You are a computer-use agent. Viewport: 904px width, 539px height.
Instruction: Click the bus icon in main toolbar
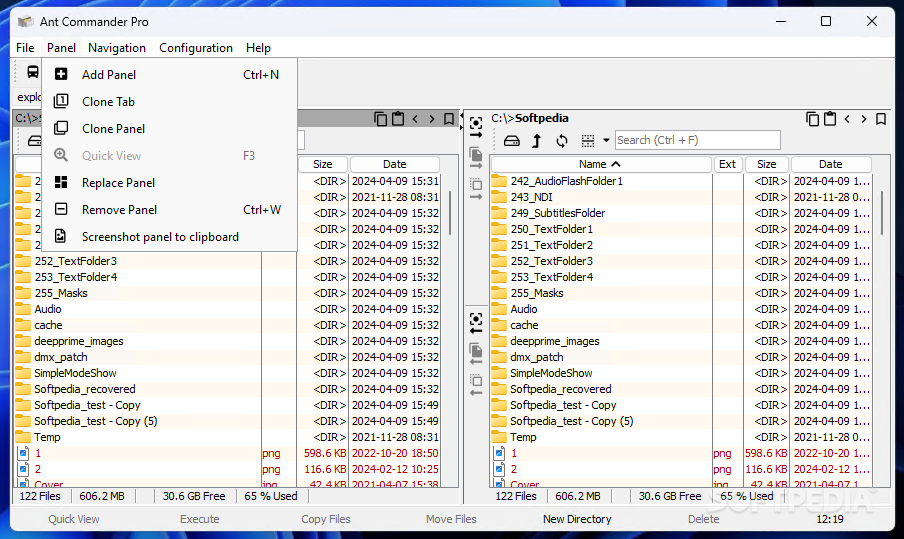pos(33,71)
